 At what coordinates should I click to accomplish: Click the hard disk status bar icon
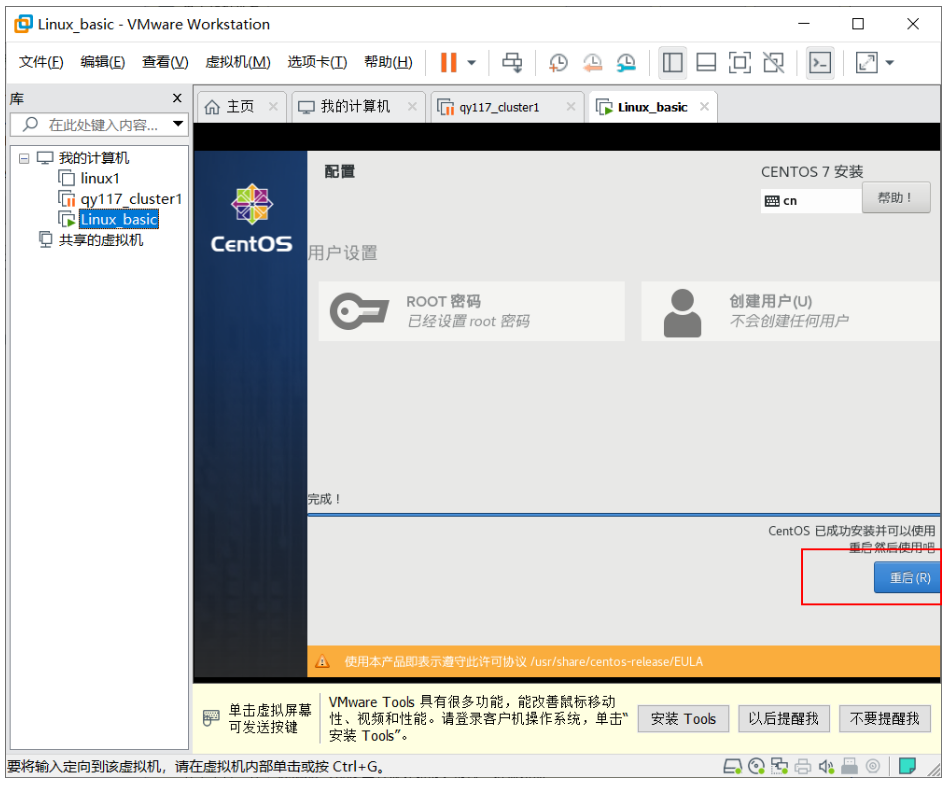click(732, 767)
